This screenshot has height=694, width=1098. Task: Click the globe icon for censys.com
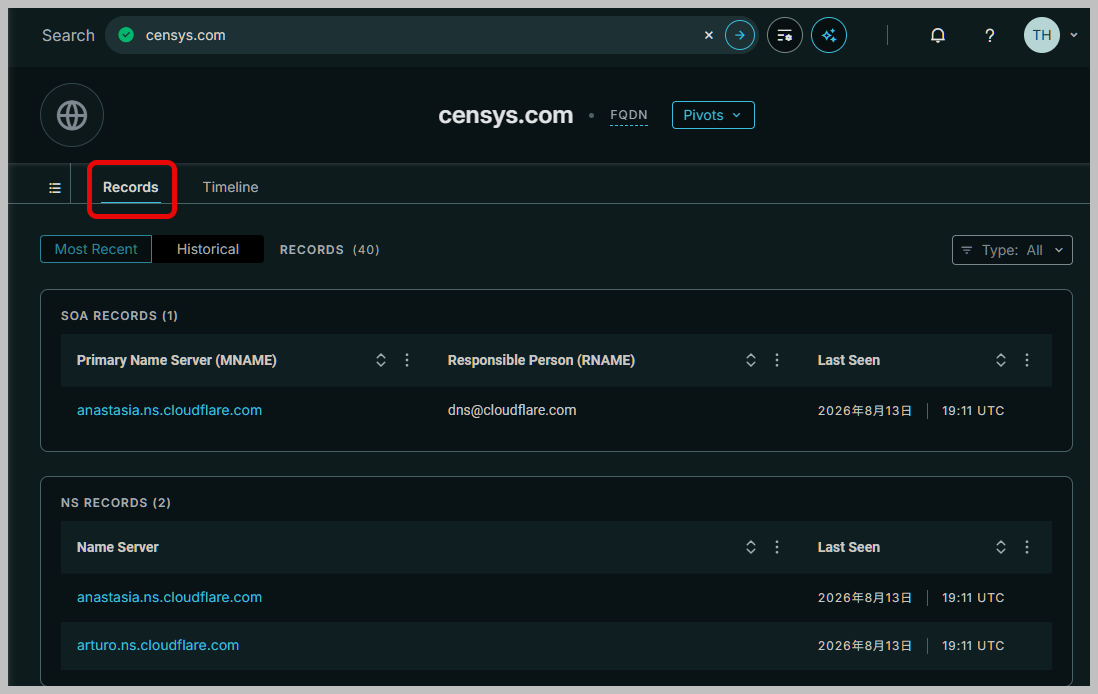pos(72,115)
